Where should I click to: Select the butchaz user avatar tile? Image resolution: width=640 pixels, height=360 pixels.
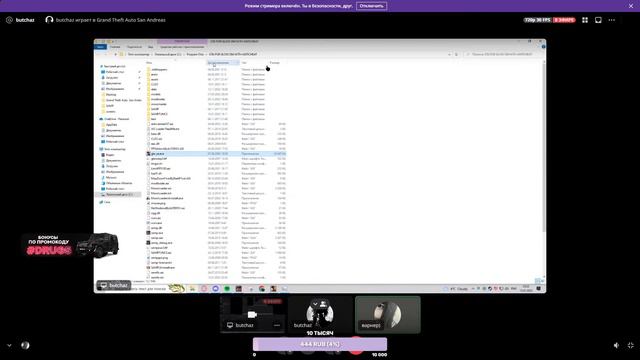click(x=320, y=314)
